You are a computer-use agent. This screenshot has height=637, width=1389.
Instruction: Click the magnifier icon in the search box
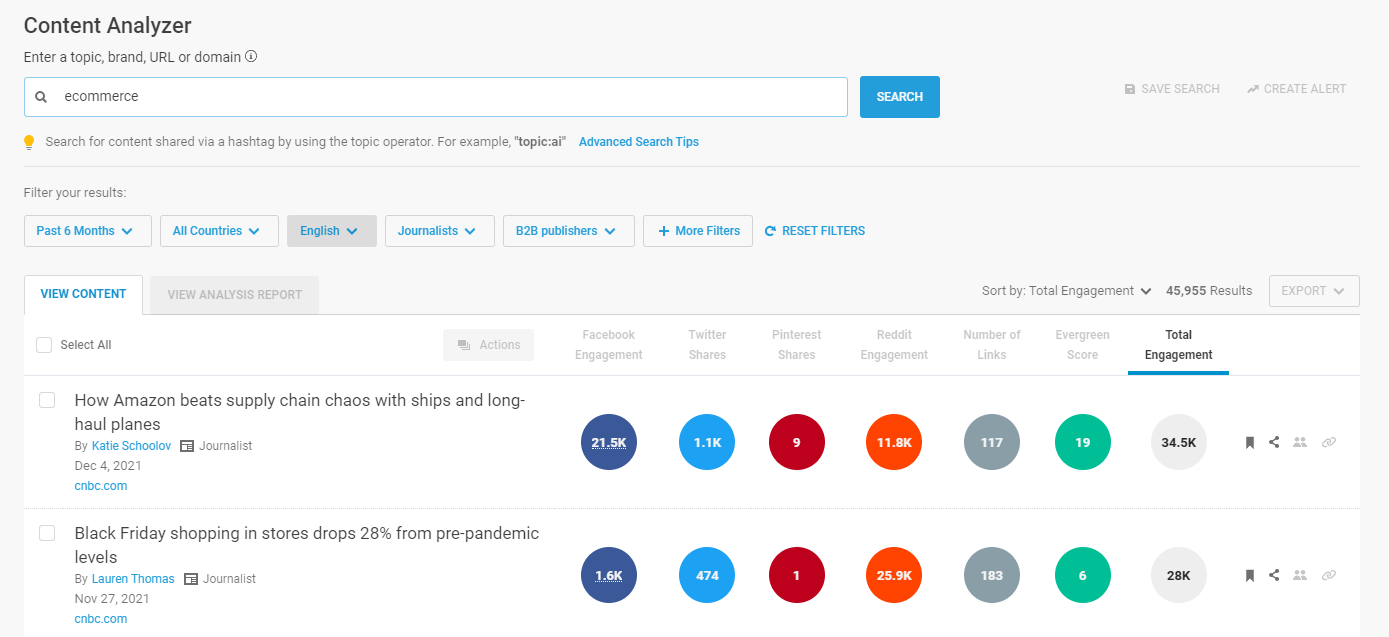click(41, 97)
